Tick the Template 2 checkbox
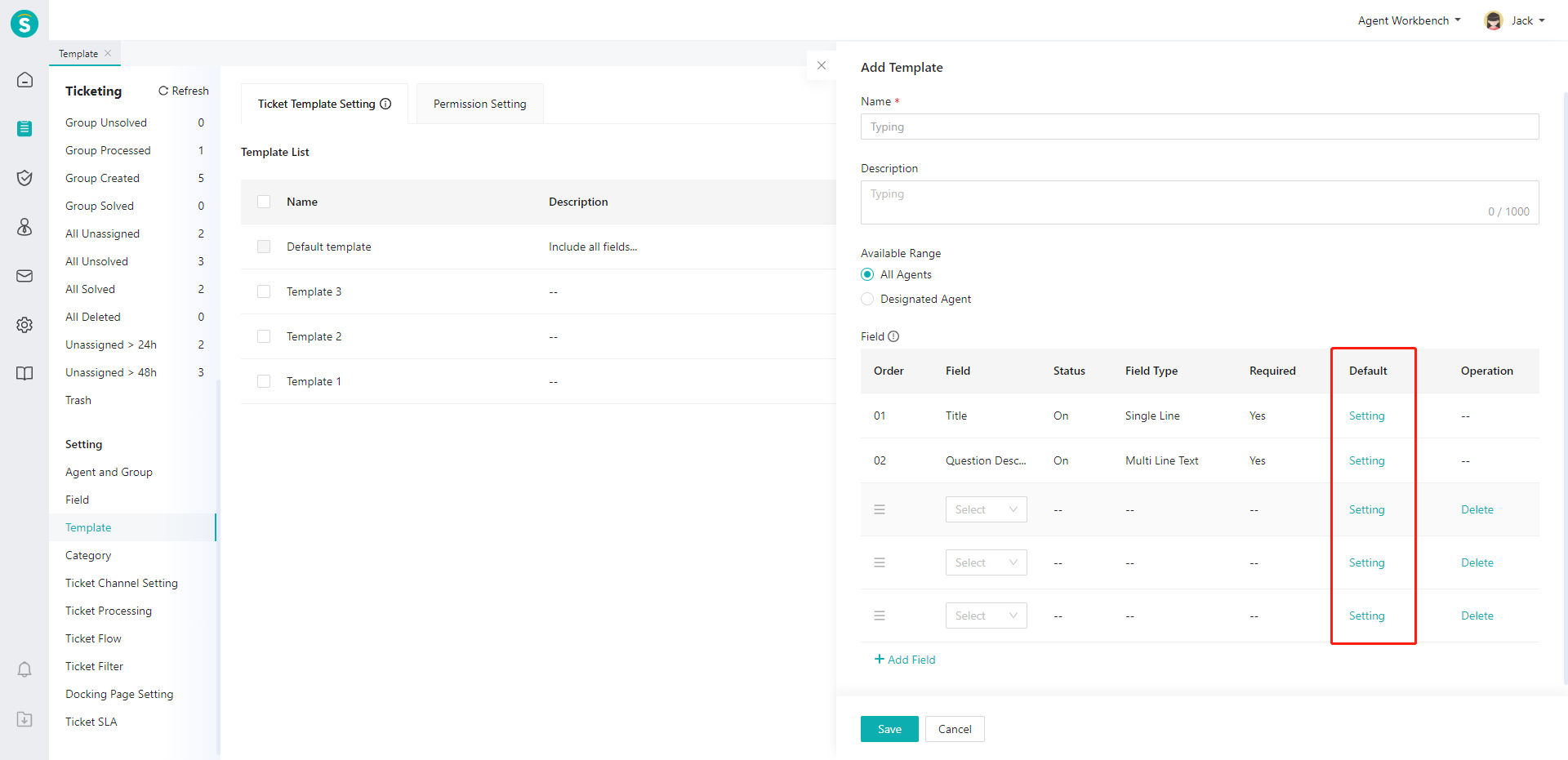The width and height of the screenshot is (1568, 760). click(x=264, y=336)
